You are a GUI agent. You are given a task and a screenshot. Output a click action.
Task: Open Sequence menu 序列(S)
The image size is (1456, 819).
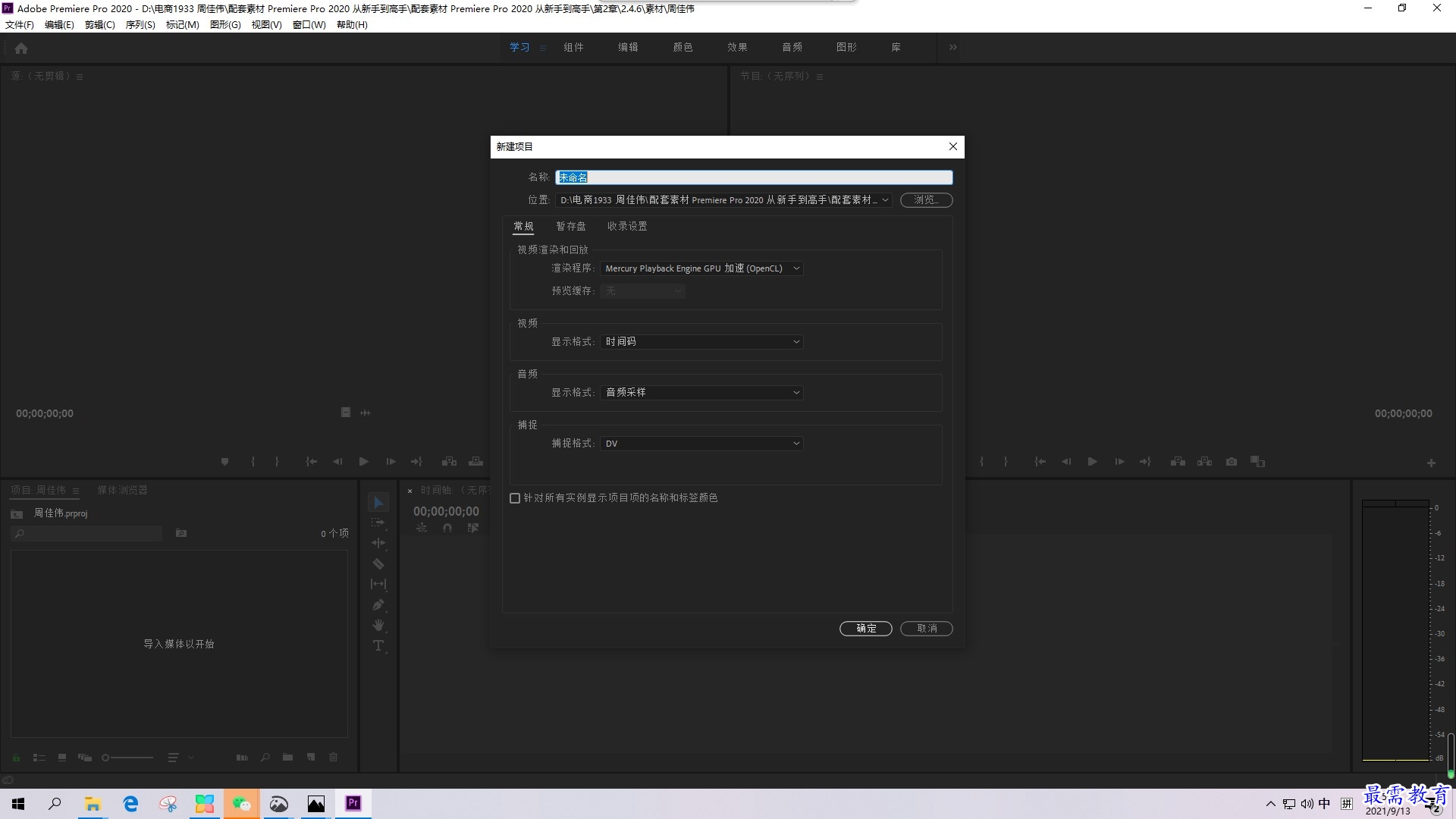[x=140, y=25]
